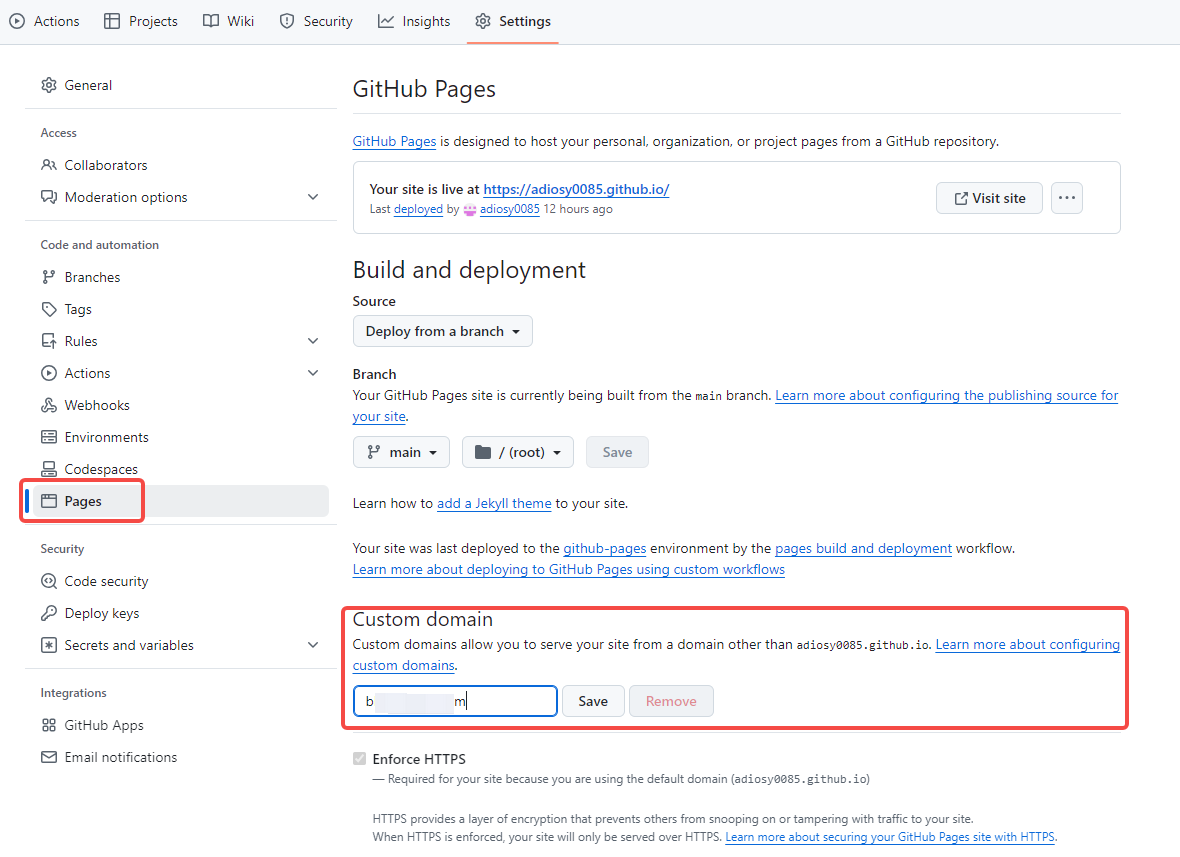Click the Security shield icon in top tabs
This screenshot has height=857, width=1180.
pos(287,21)
